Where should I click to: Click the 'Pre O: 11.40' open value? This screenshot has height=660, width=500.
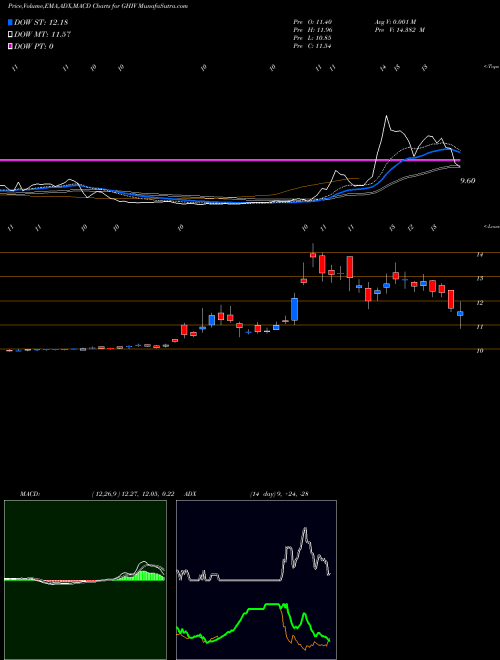[313, 22]
